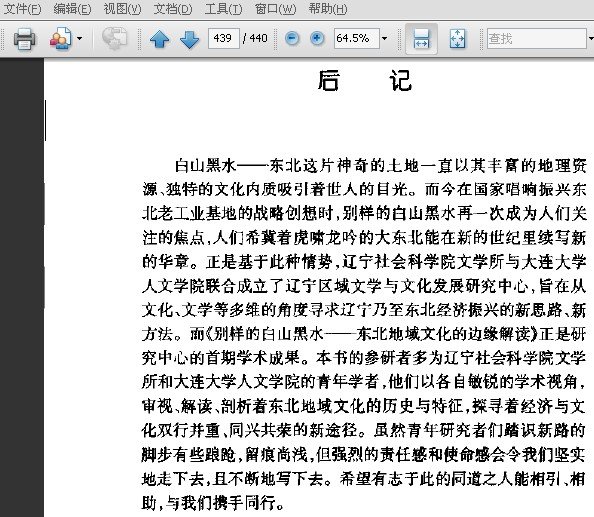Viewport: 594px width, 517px height.
Task: Toggle the fit full page icon
Action: (x=457, y=39)
